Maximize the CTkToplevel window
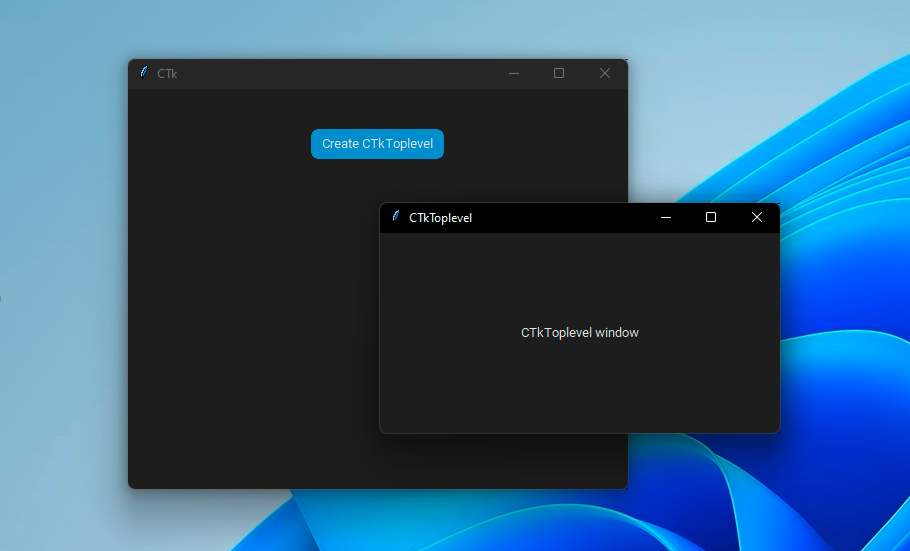This screenshot has width=910, height=551. (x=711, y=217)
